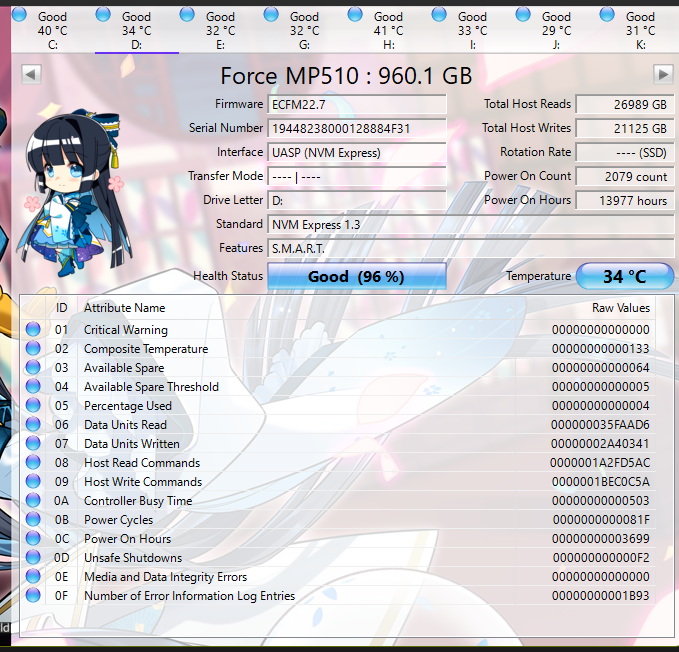Image resolution: width=679 pixels, height=652 pixels.
Task: Go to next disk with right arrow
Action: (663, 74)
